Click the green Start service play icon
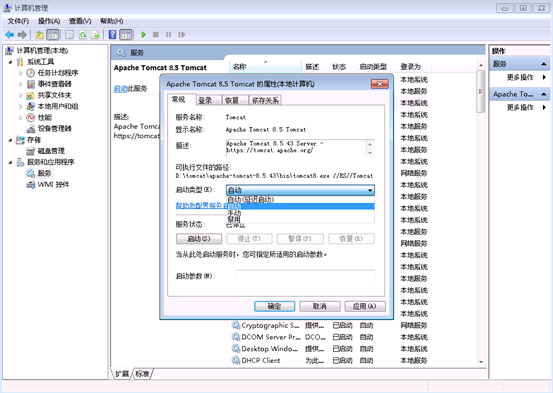This screenshot has width=553, height=393. click(143, 35)
